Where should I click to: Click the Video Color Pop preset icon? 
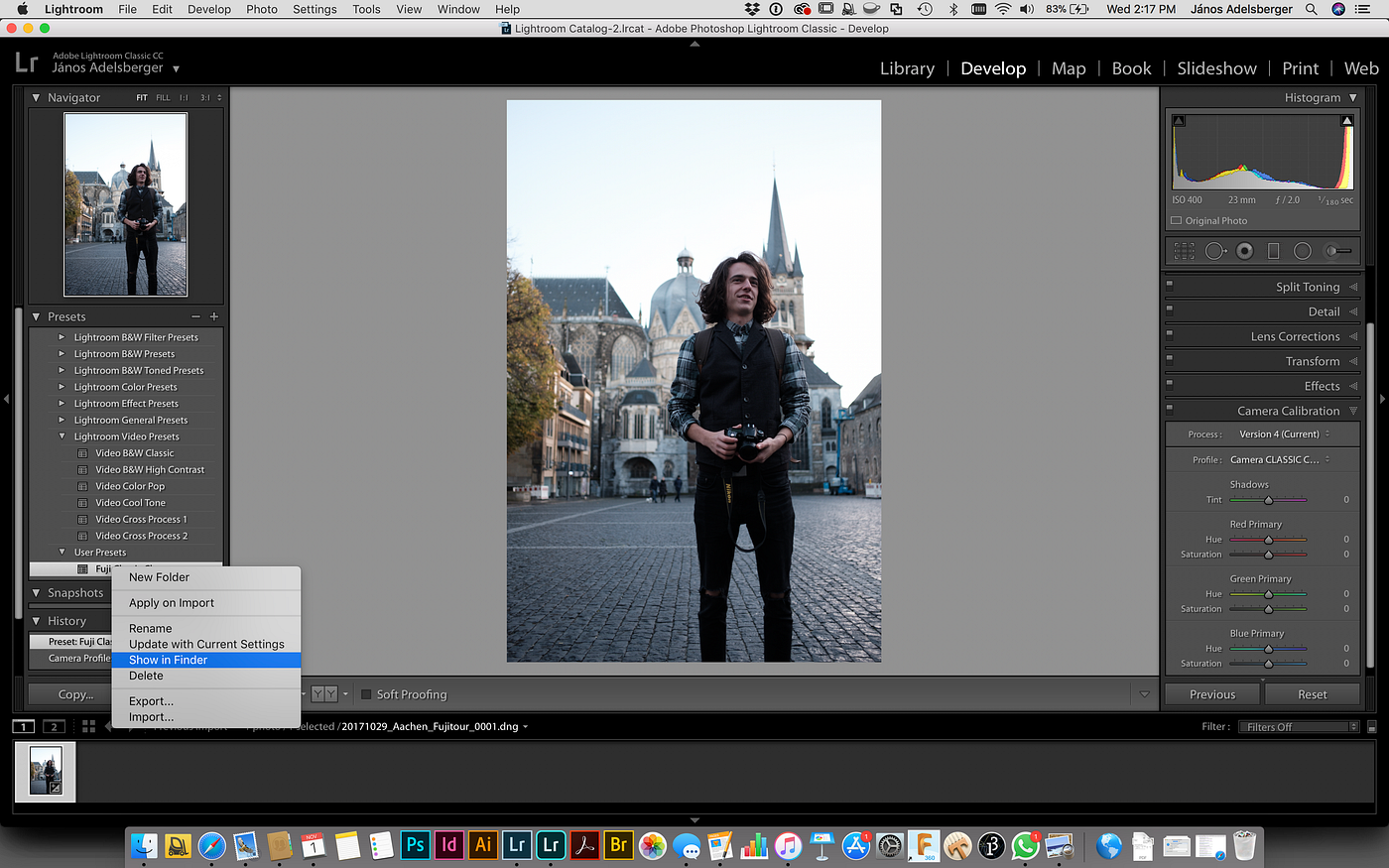83,486
